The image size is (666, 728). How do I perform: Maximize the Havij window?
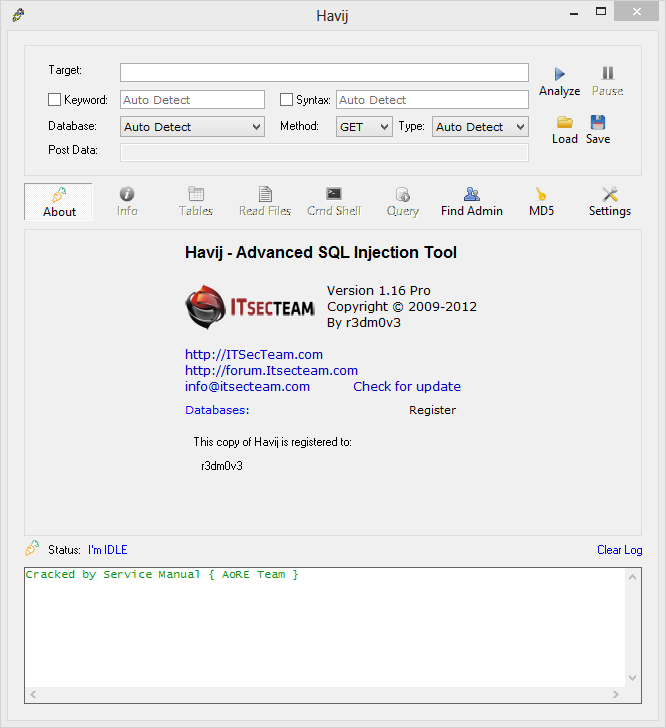coord(601,12)
